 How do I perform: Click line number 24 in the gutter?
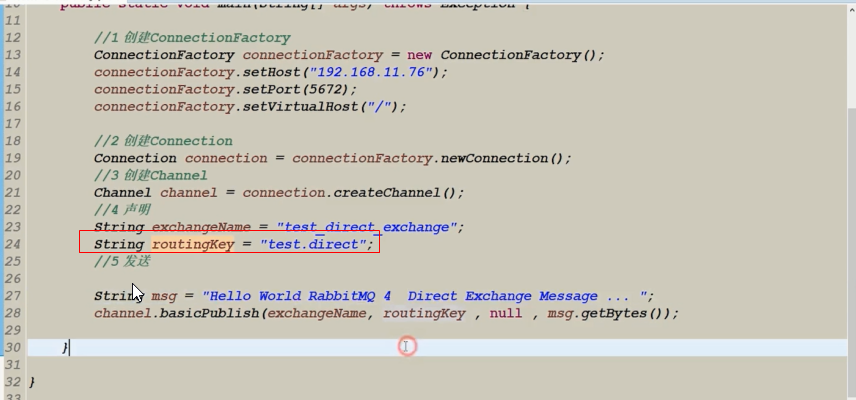click(x=12, y=244)
